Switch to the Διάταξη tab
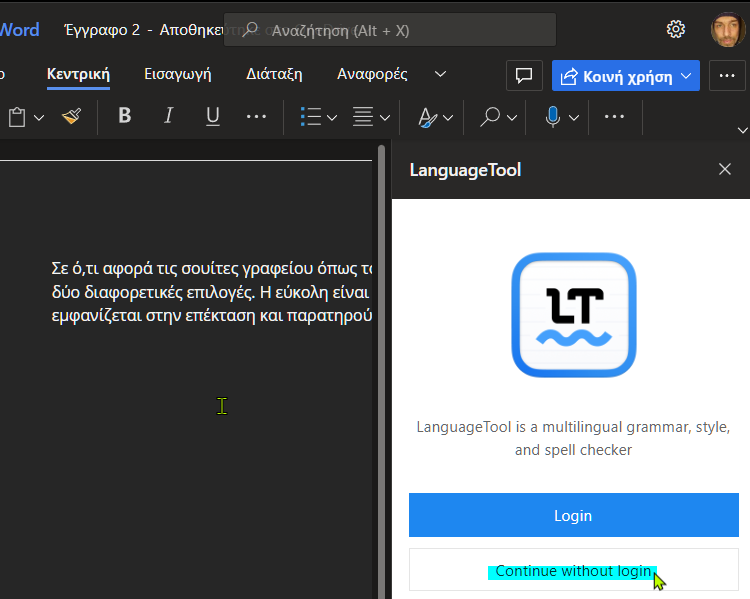750x599 pixels. click(274, 74)
